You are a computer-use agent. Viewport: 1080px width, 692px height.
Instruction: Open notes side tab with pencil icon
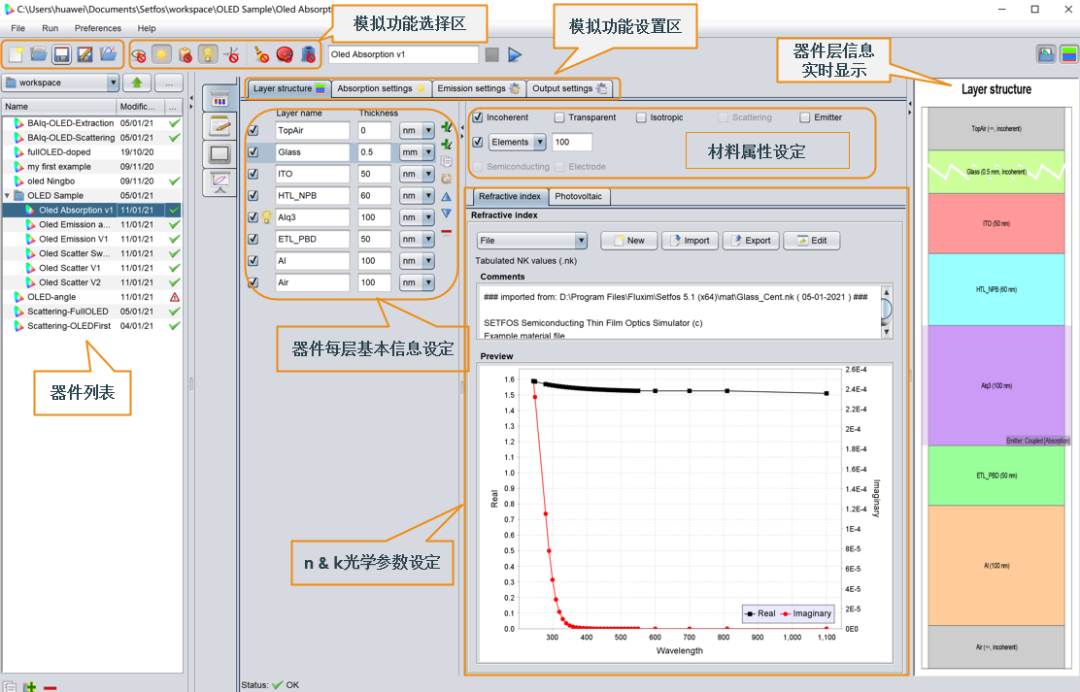[x=220, y=127]
